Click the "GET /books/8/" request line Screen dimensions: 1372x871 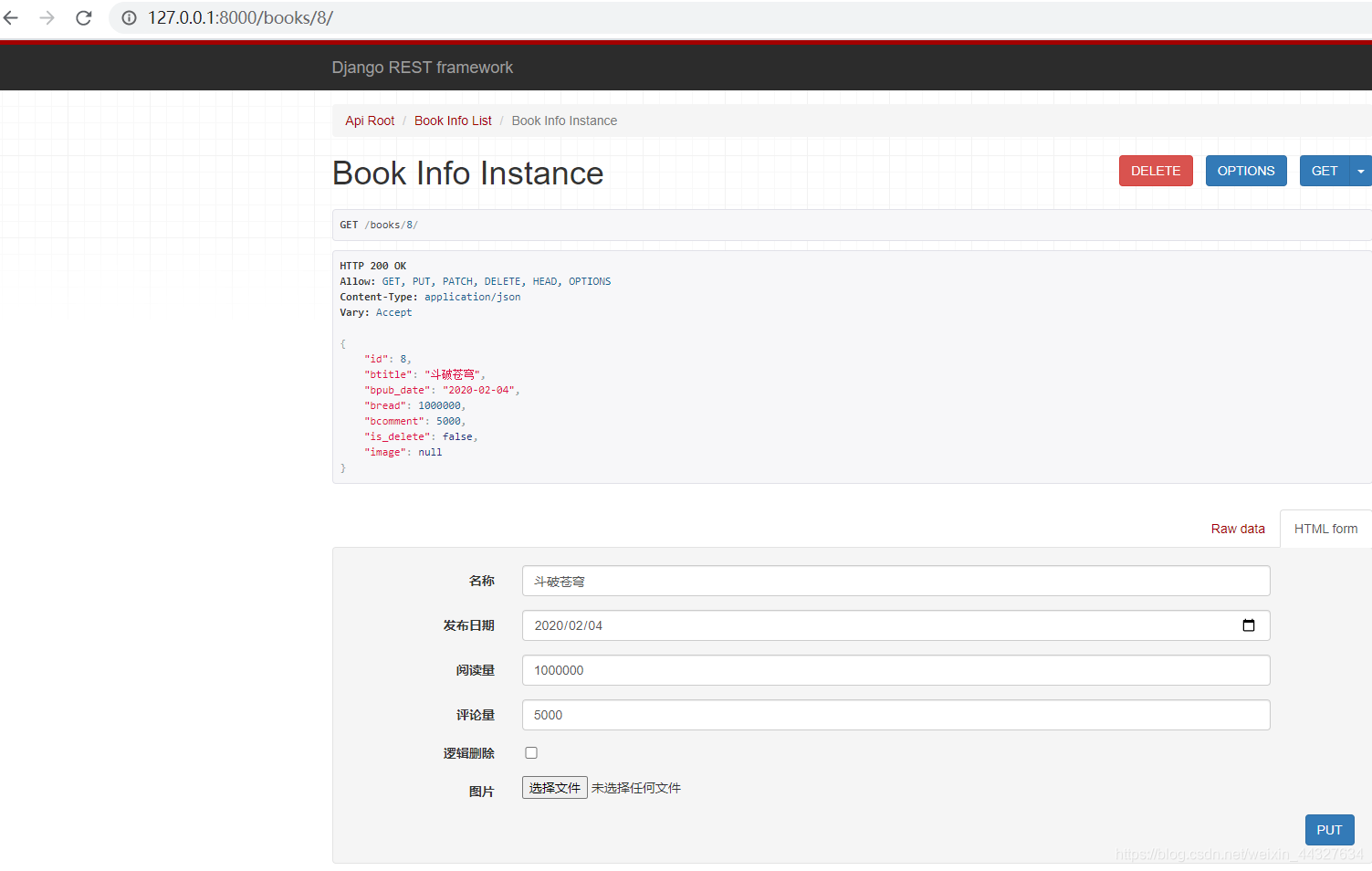tap(379, 225)
